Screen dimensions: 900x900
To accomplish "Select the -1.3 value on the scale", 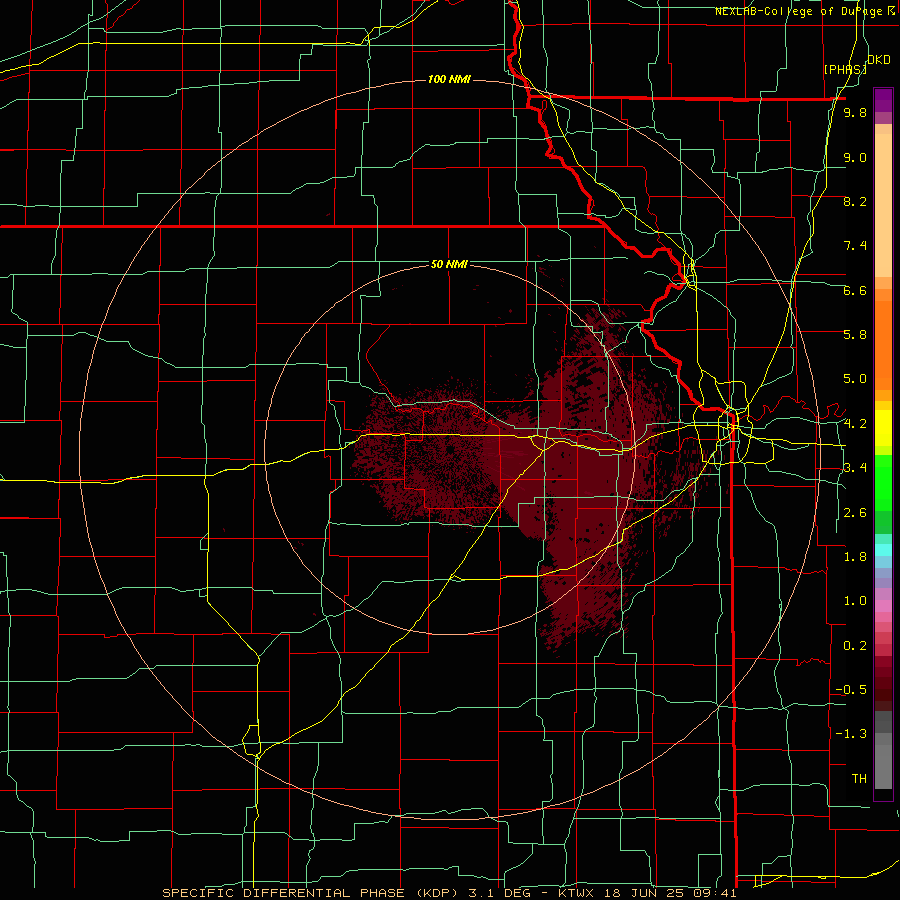I will tap(851, 734).
